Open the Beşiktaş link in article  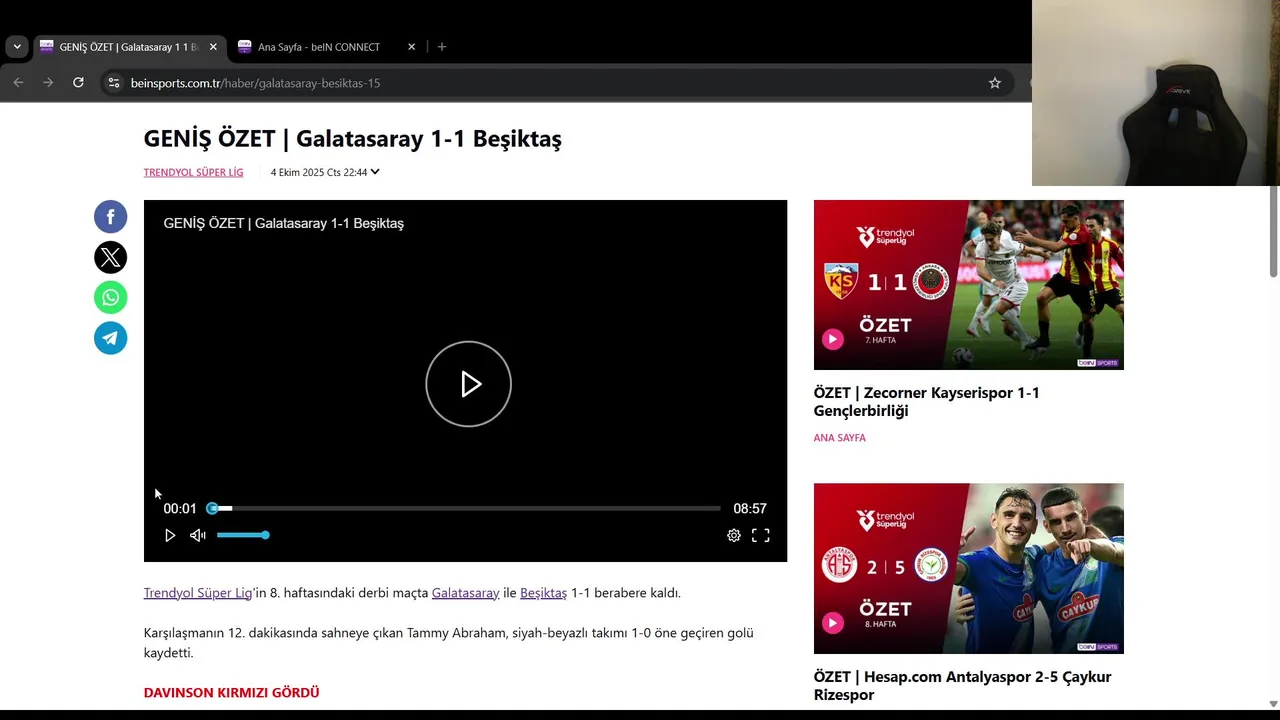tap(543, 593)
